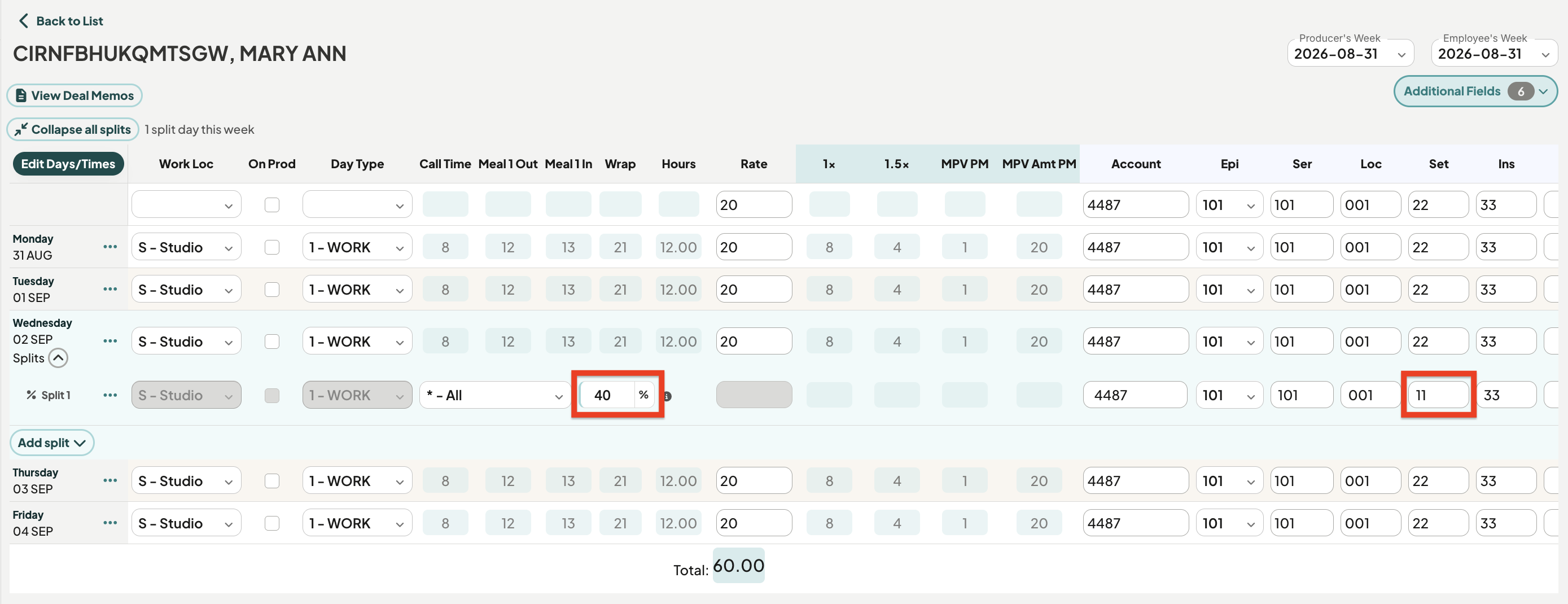This screenshot has width=1568, height=604.
Task: Open Friday 04 SEP row options menu
Action: (110, 523)
